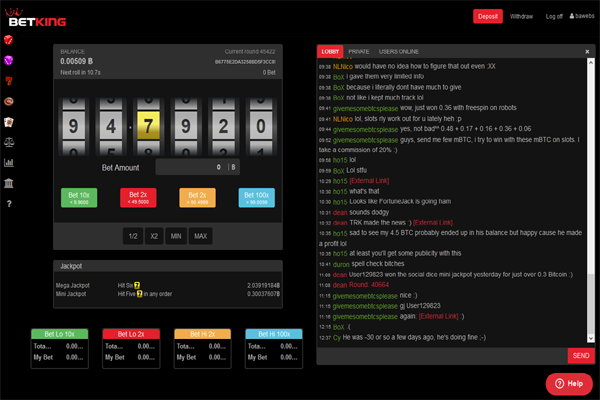
Task: Click the yellow 7 icon beside Hit Five
Action: [x=139, y=294]
